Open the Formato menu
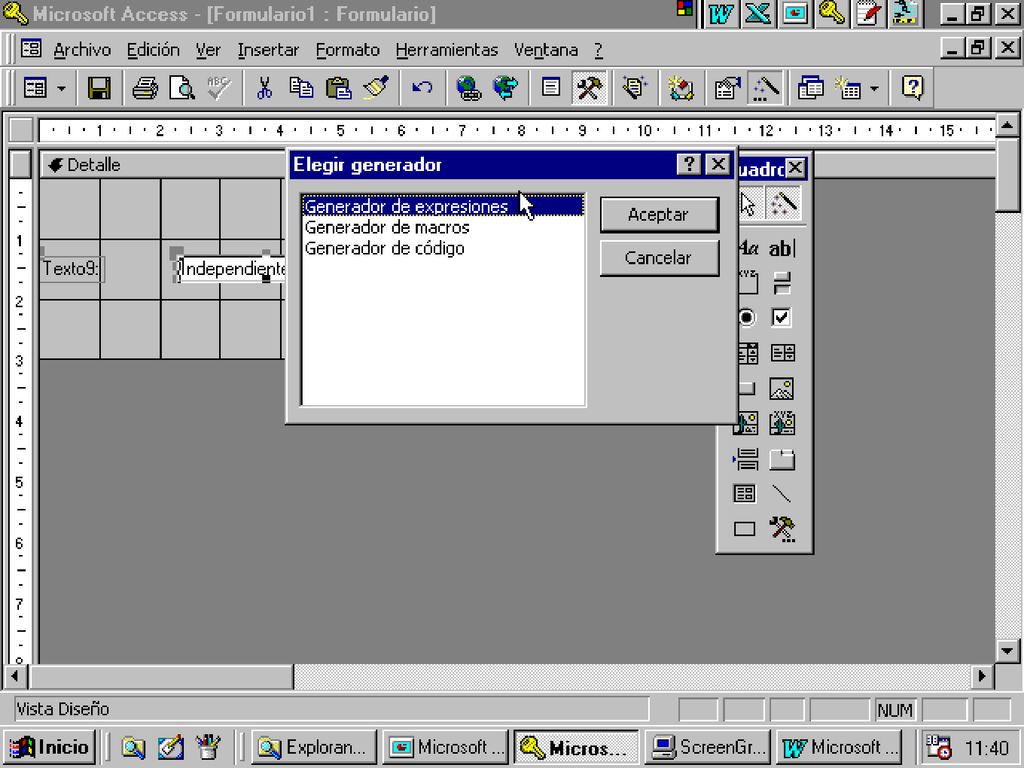 347,50
